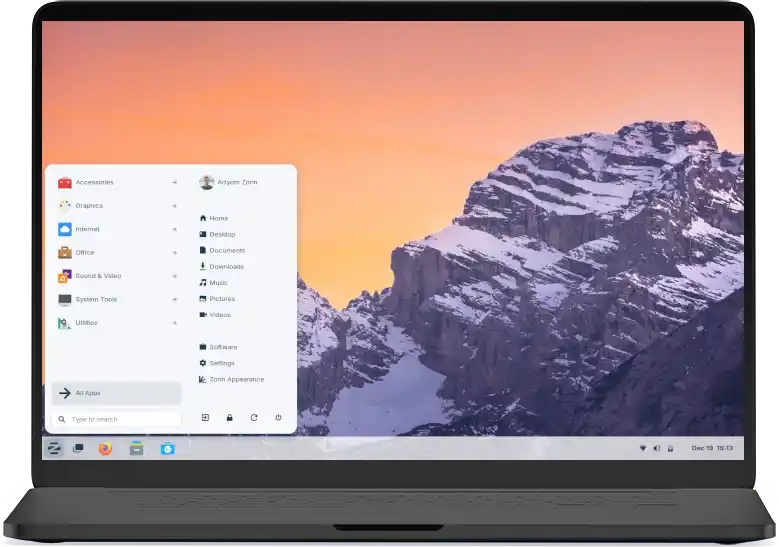The width and height of the screenshot is (779, 547).
Task: Open the Files app in taskbar
Action: pyautogui.click(x=137, y=448)
